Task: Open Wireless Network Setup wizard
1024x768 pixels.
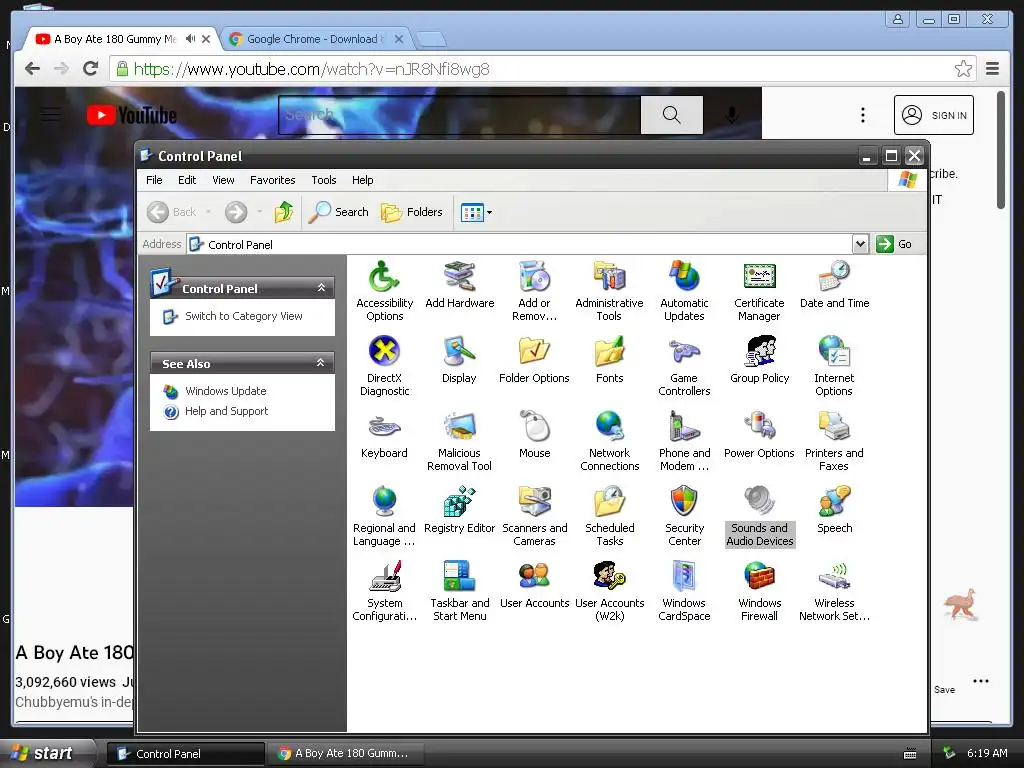Action: [x=834, y=592]
